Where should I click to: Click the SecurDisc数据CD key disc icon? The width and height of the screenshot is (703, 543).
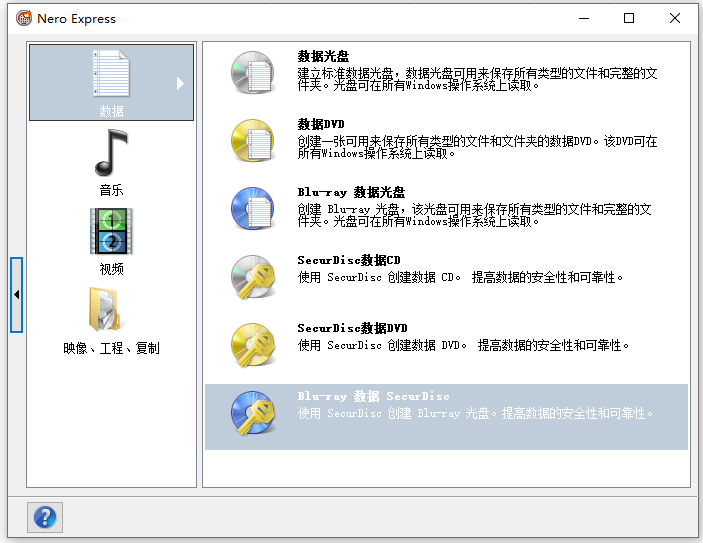[x=253, y=277]
